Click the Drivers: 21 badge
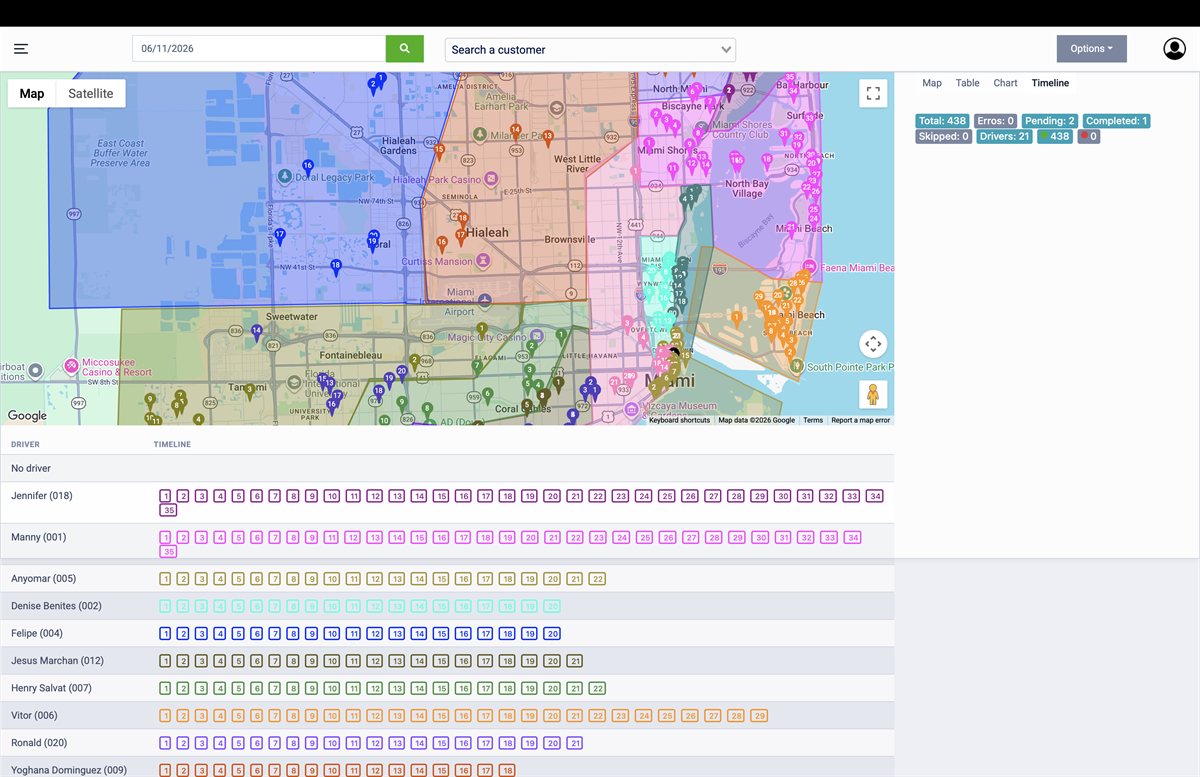The width and height of the screenshot is (1200, 777). (x=1004, y=137)
